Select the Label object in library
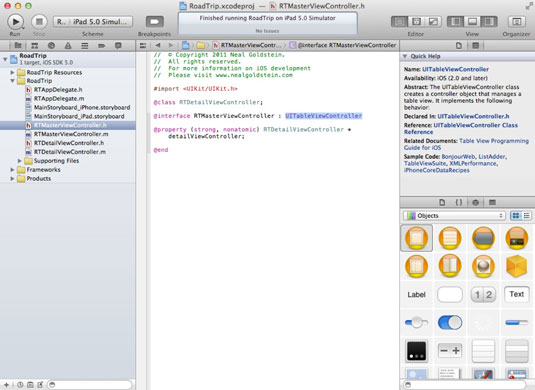This screenshot has width=535, height=390. coord(416,294)
